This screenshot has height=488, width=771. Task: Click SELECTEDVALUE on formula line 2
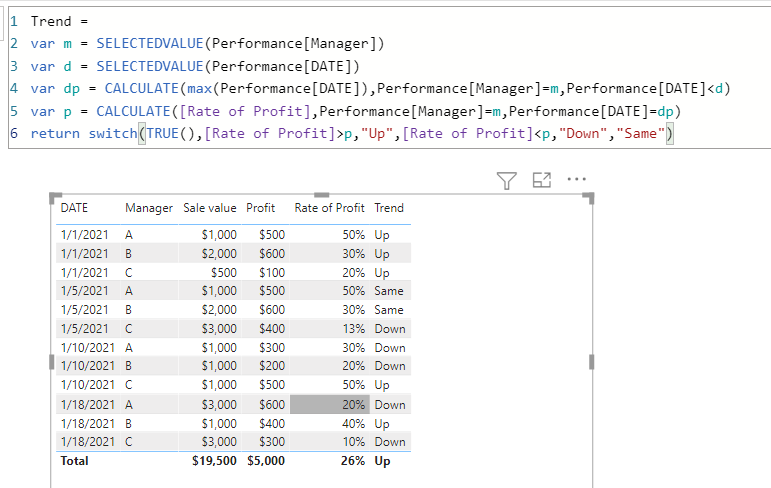pos(149,44)
